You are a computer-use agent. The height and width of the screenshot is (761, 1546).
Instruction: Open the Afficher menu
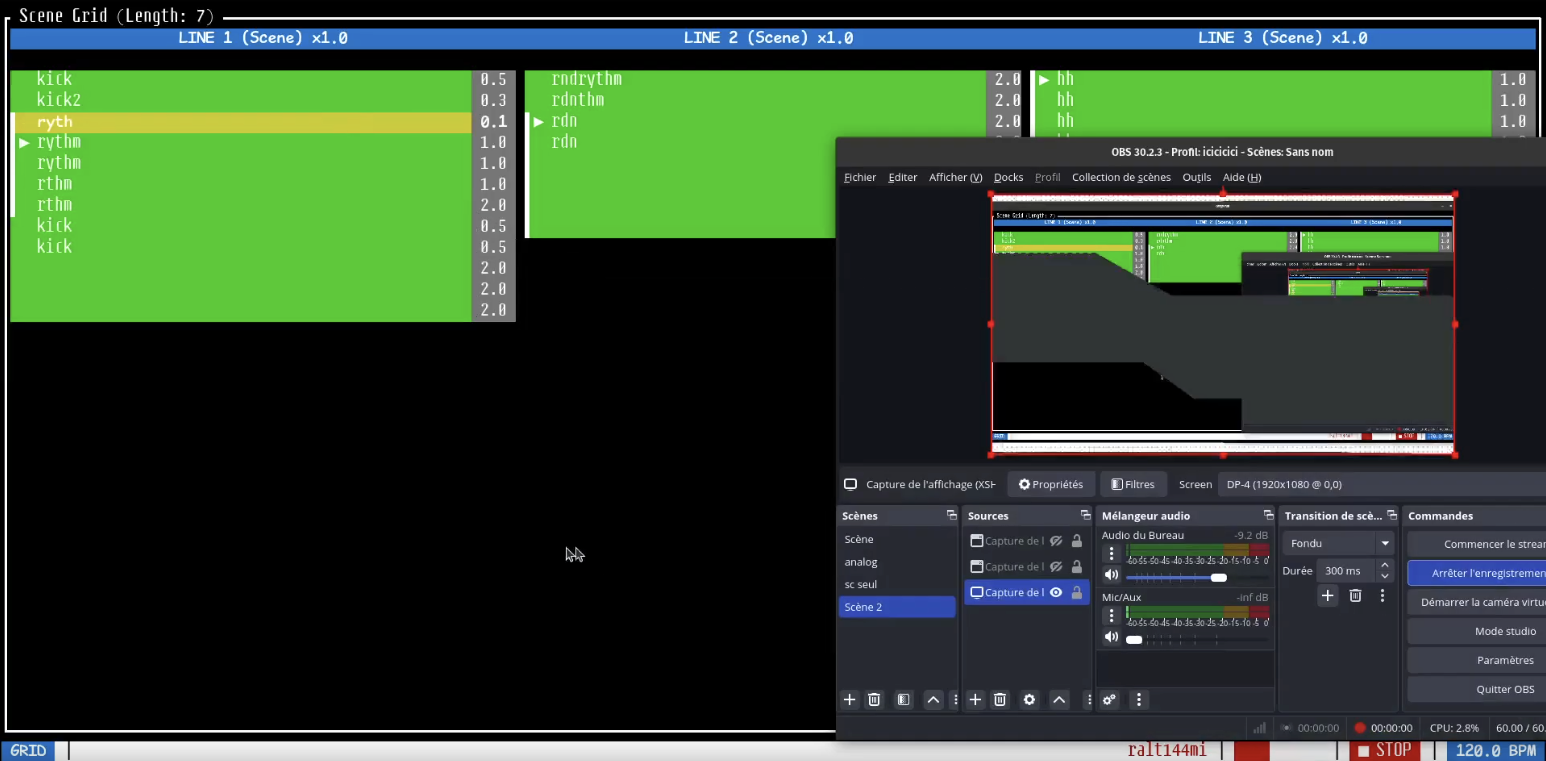point(955,177)
